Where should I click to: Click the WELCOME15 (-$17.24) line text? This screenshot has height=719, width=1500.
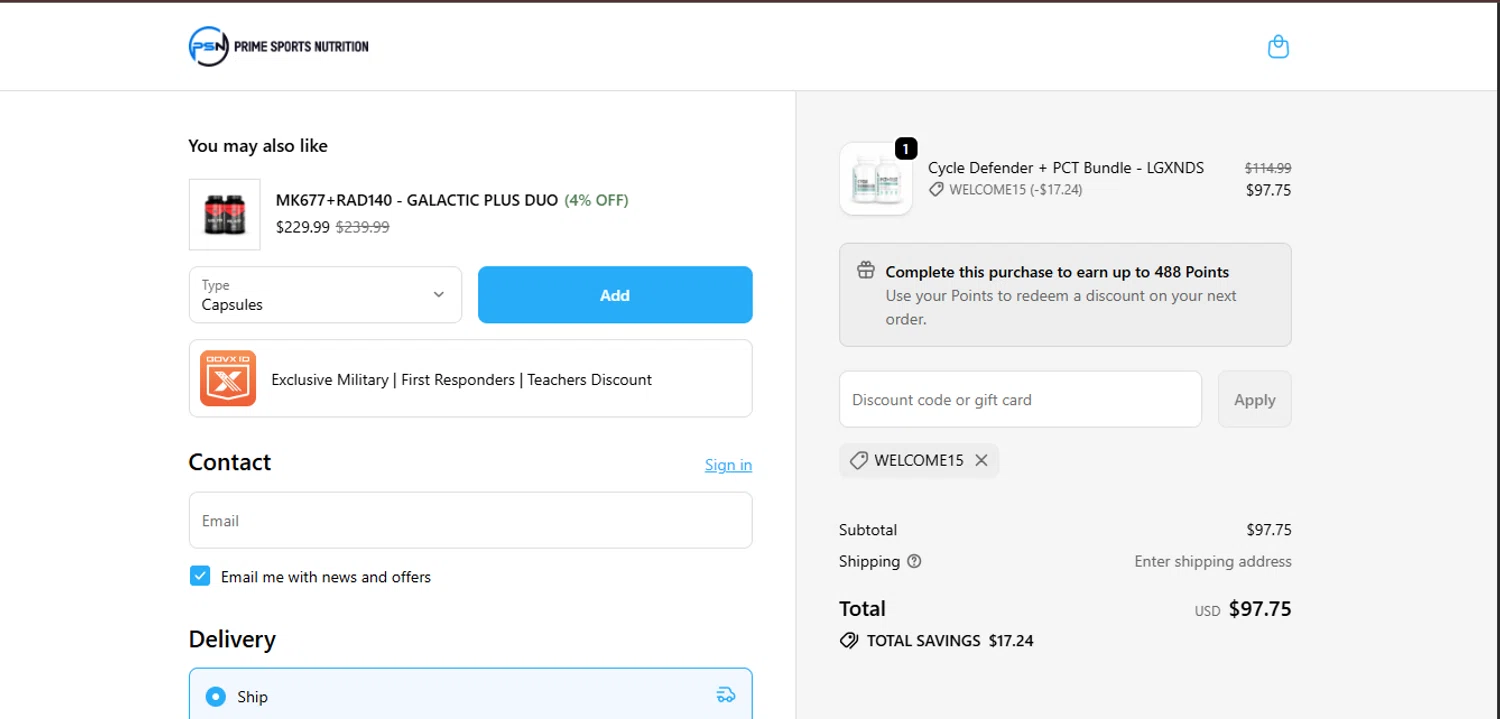pyautogui.click(x=1015, y=190)
